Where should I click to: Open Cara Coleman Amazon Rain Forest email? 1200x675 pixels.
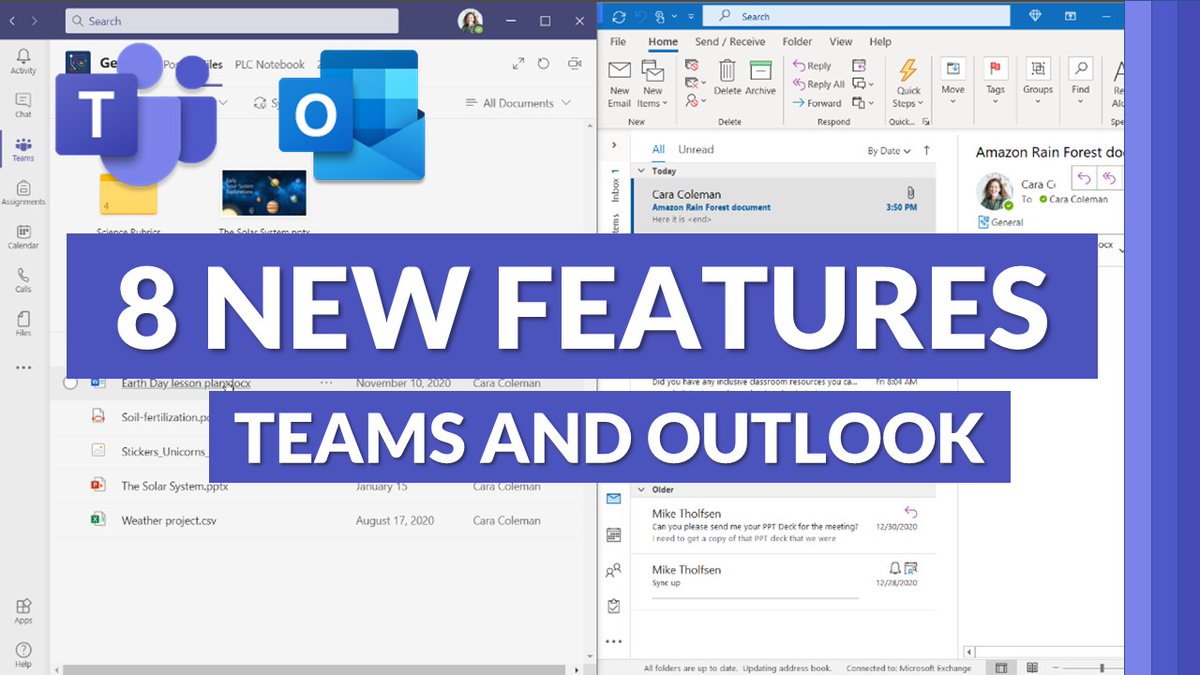[784, 205]
